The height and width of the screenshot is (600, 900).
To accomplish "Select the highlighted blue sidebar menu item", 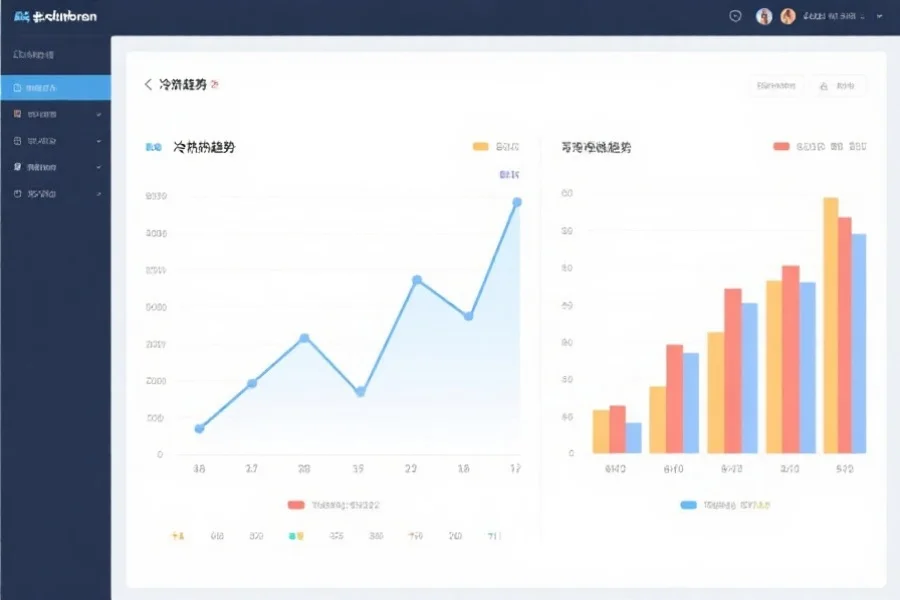I will [55, 88].
